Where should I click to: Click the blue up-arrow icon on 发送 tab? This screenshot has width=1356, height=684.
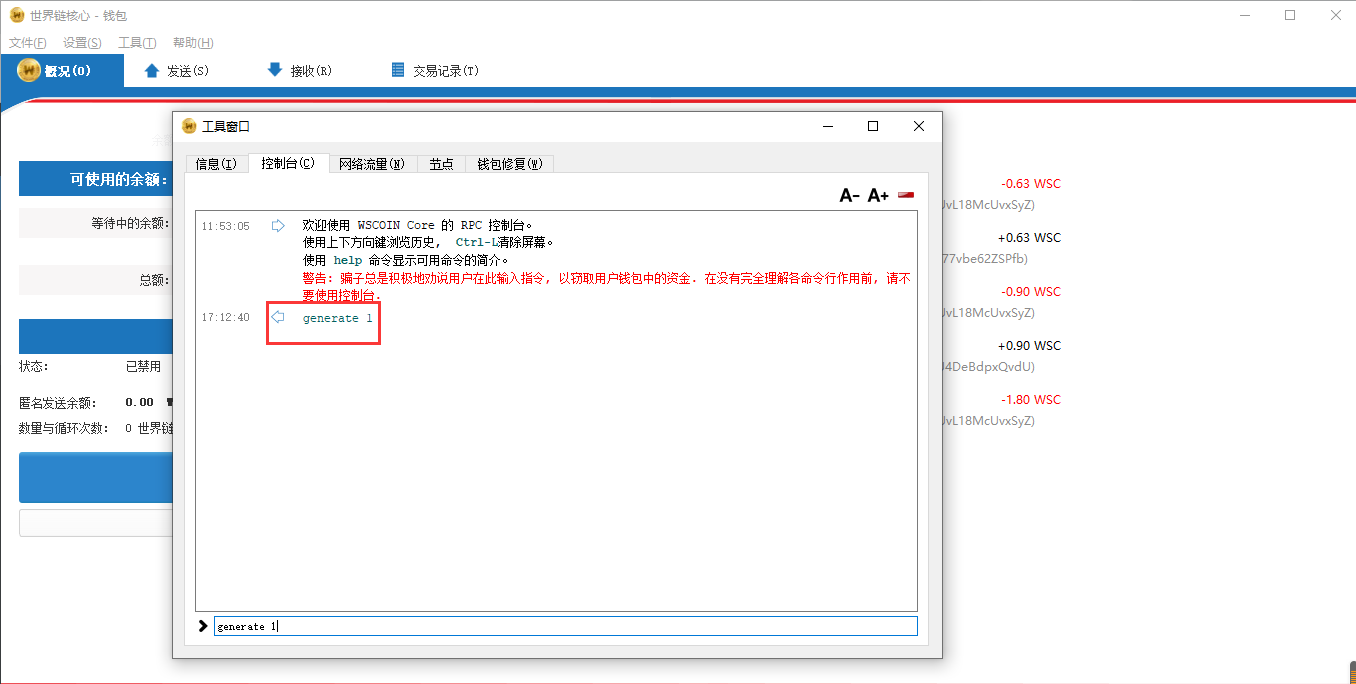point(150,69)
